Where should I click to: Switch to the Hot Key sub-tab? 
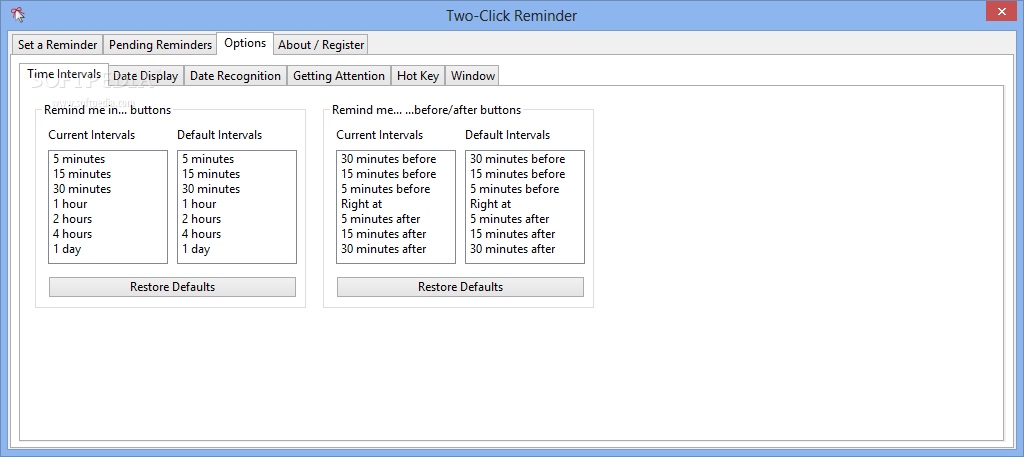(x=418, y=76)
